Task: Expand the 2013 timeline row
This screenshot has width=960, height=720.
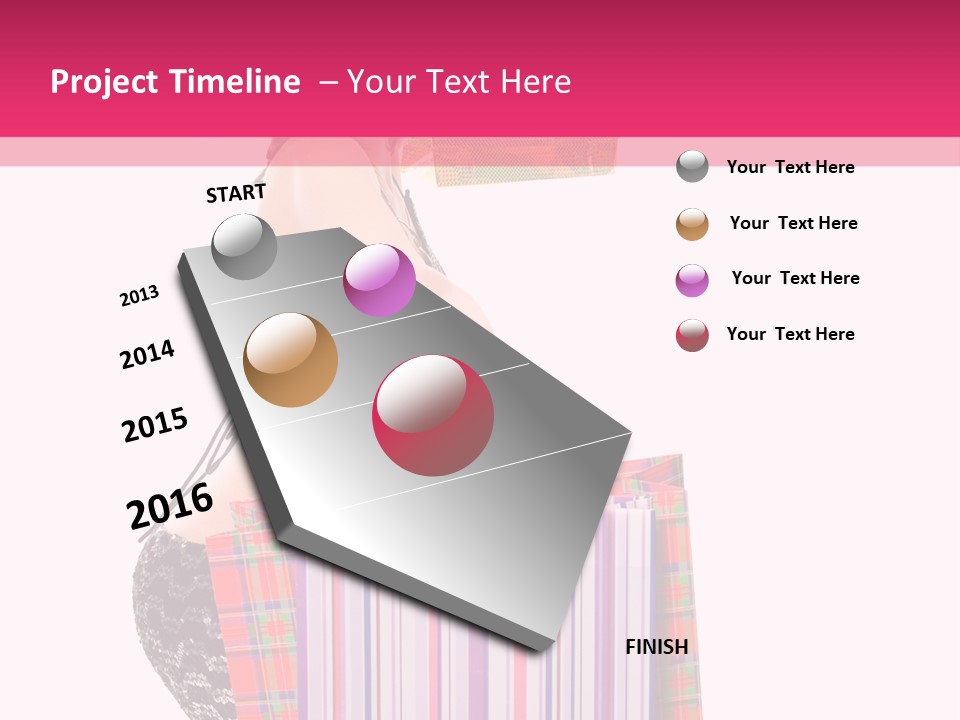Action: 140,295
